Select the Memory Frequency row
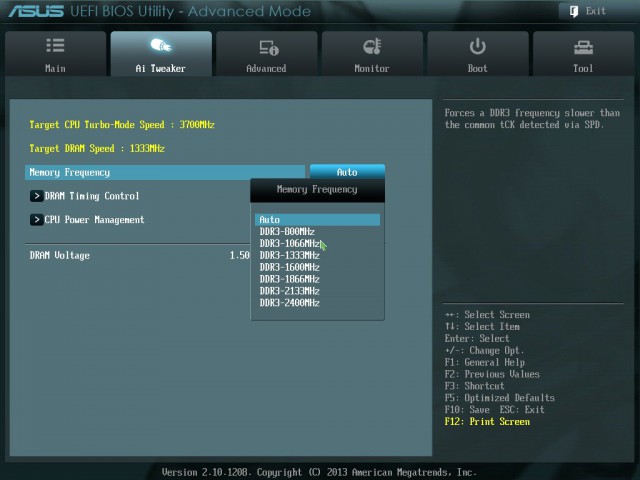Image resolution: width=640 pixels, height=480 pixels. [165, 172]
